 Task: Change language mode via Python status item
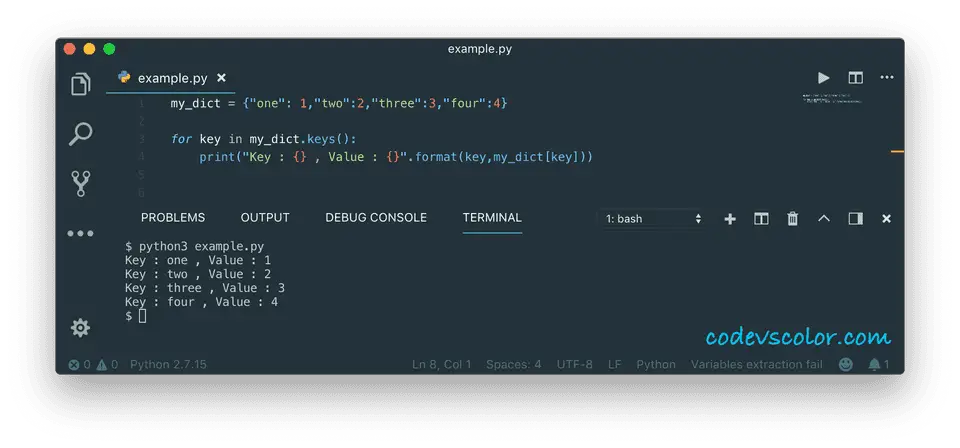point(656,365)
